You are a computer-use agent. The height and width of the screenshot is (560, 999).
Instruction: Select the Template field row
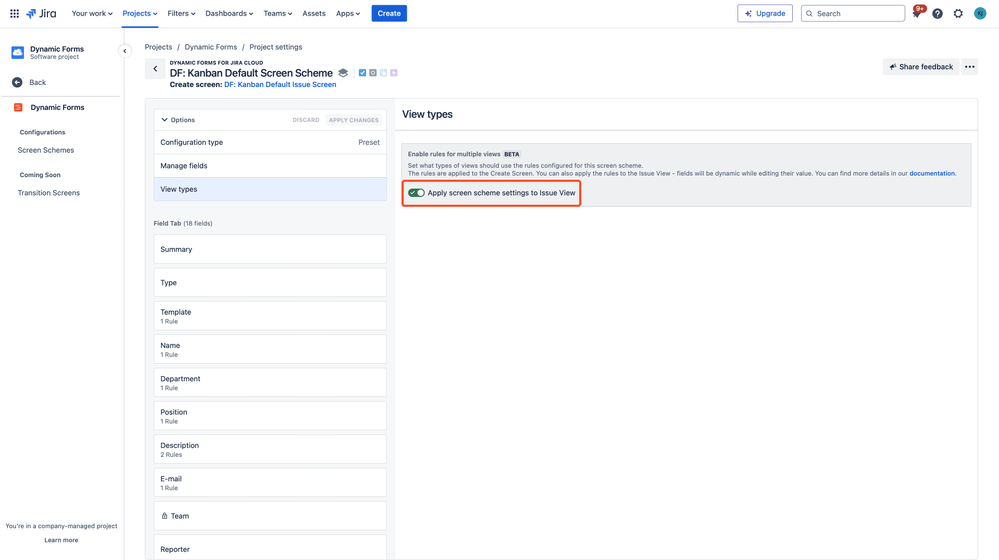click(270, 316)
